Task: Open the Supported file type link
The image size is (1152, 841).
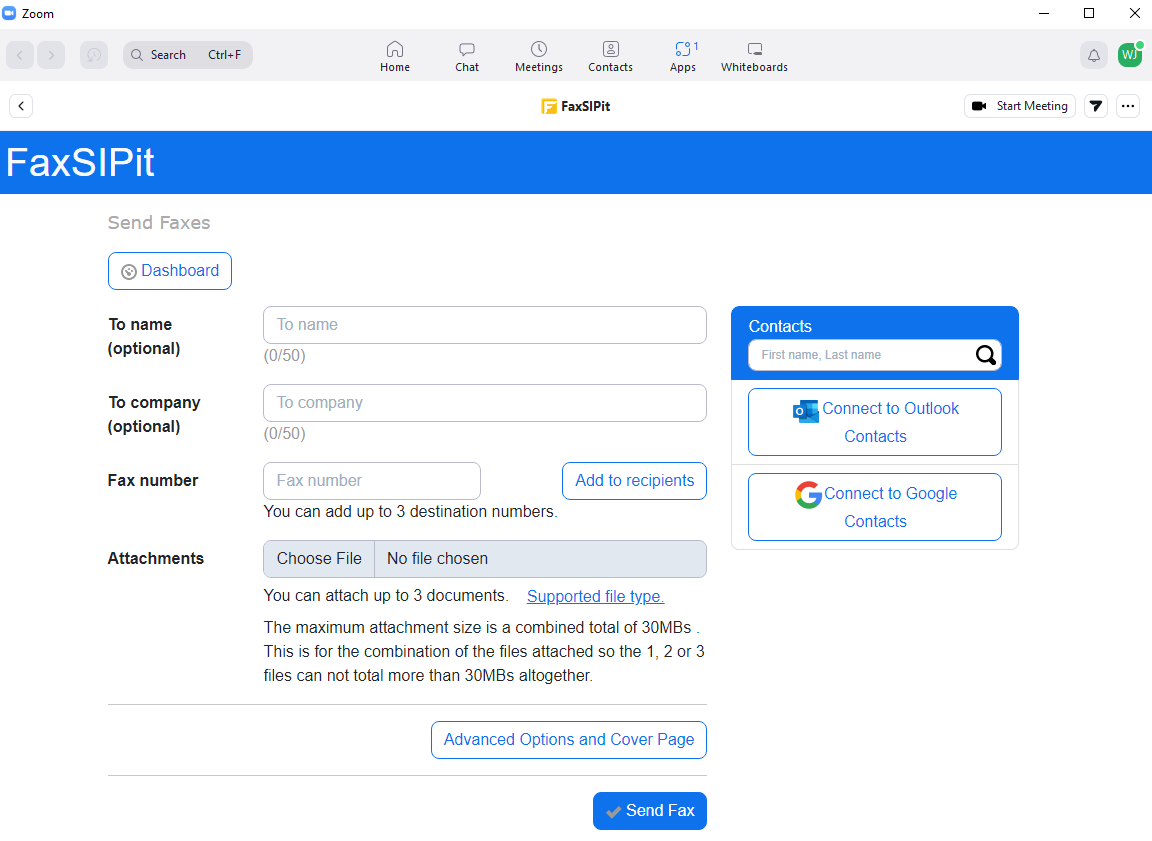Action: [595, 596]
